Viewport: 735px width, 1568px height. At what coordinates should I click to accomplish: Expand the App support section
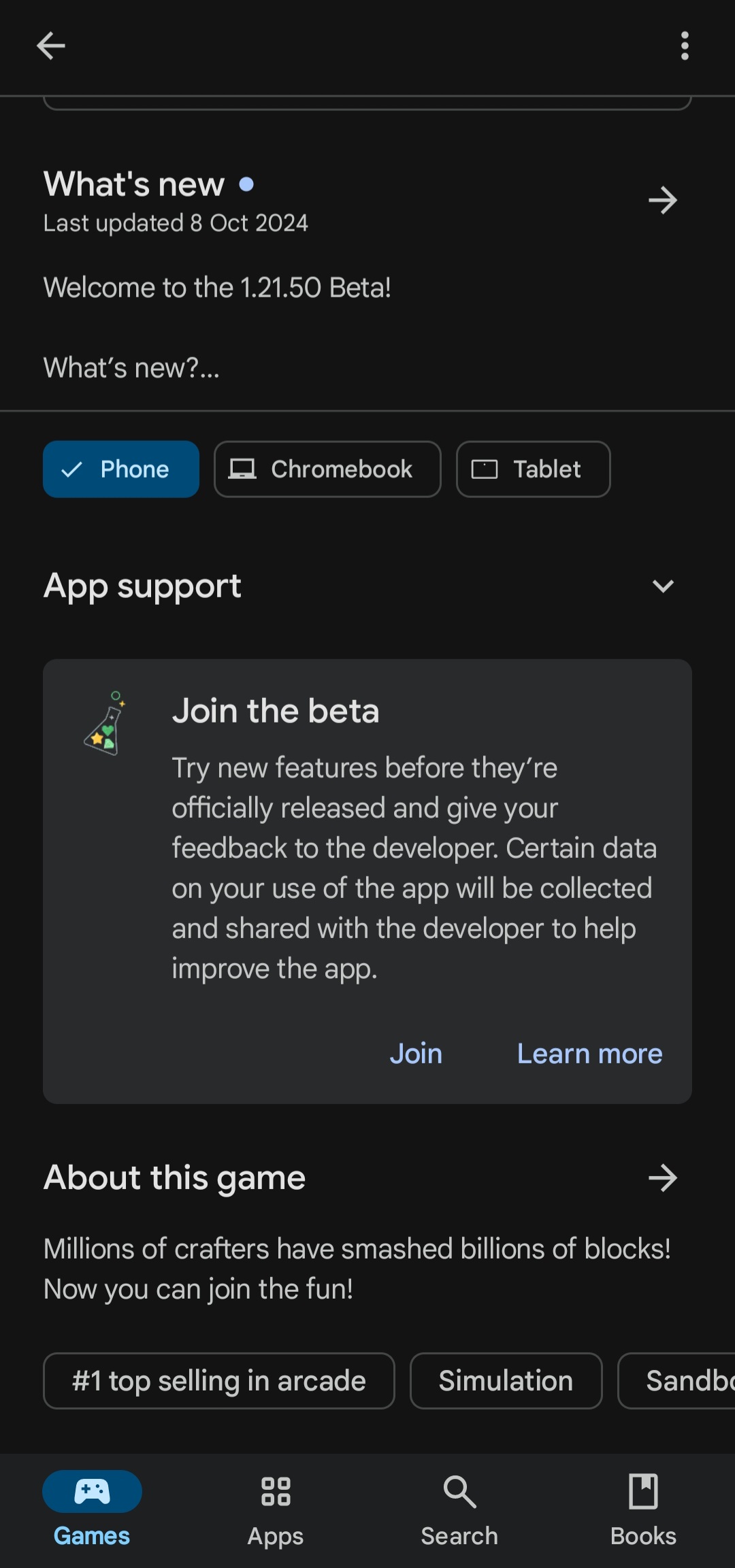pyautogui.click(x=662, y=586)
